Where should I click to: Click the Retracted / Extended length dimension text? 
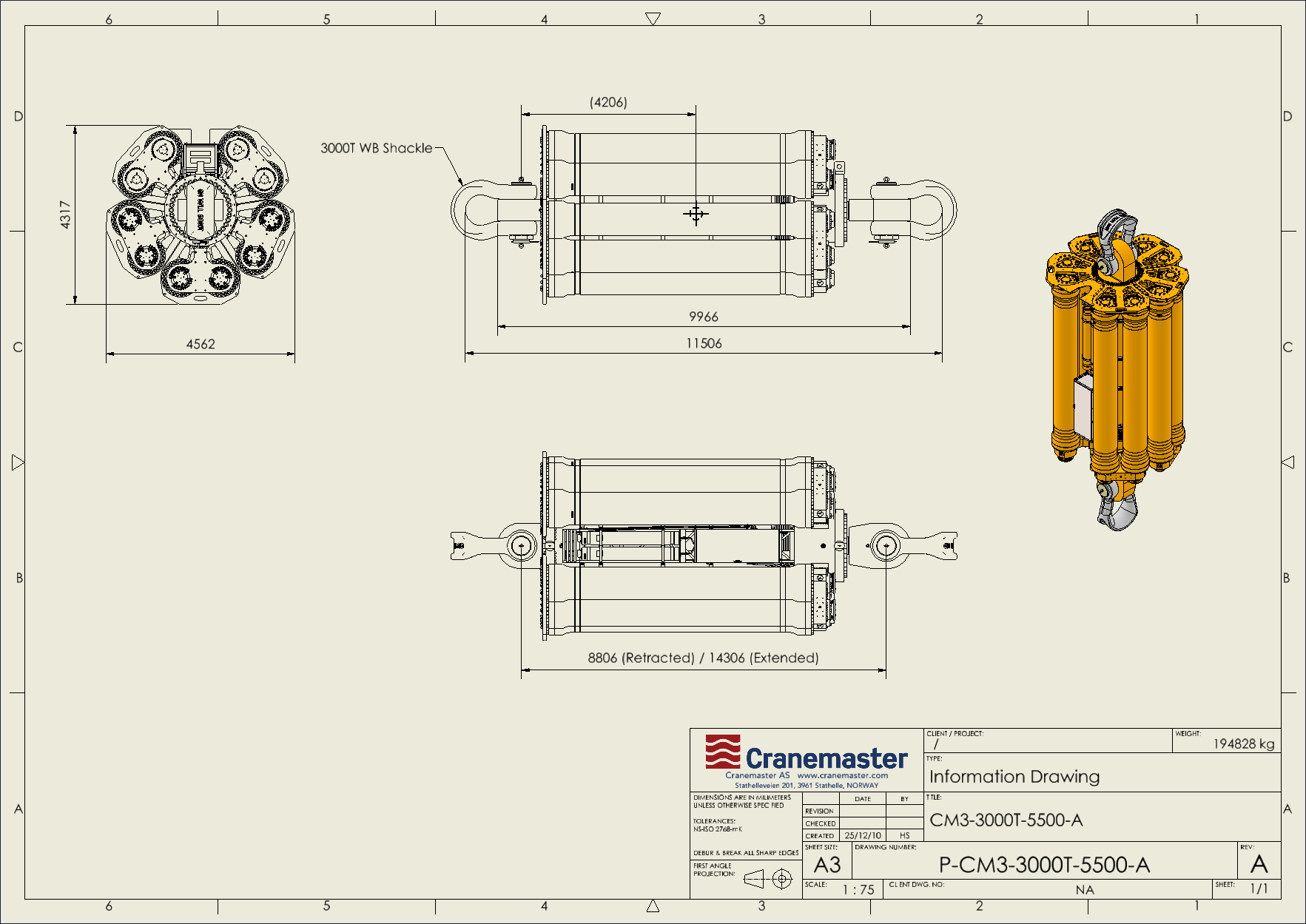(x=703, y=658)
